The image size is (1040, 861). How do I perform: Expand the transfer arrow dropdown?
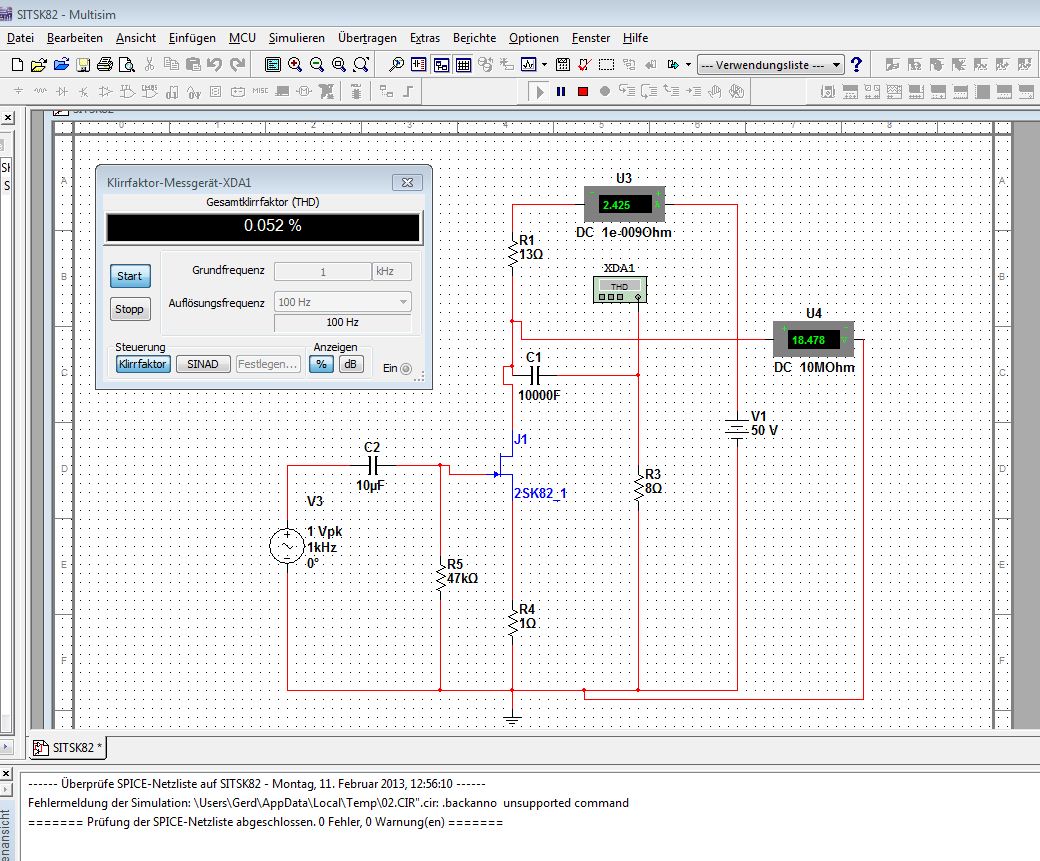(688, 64)
